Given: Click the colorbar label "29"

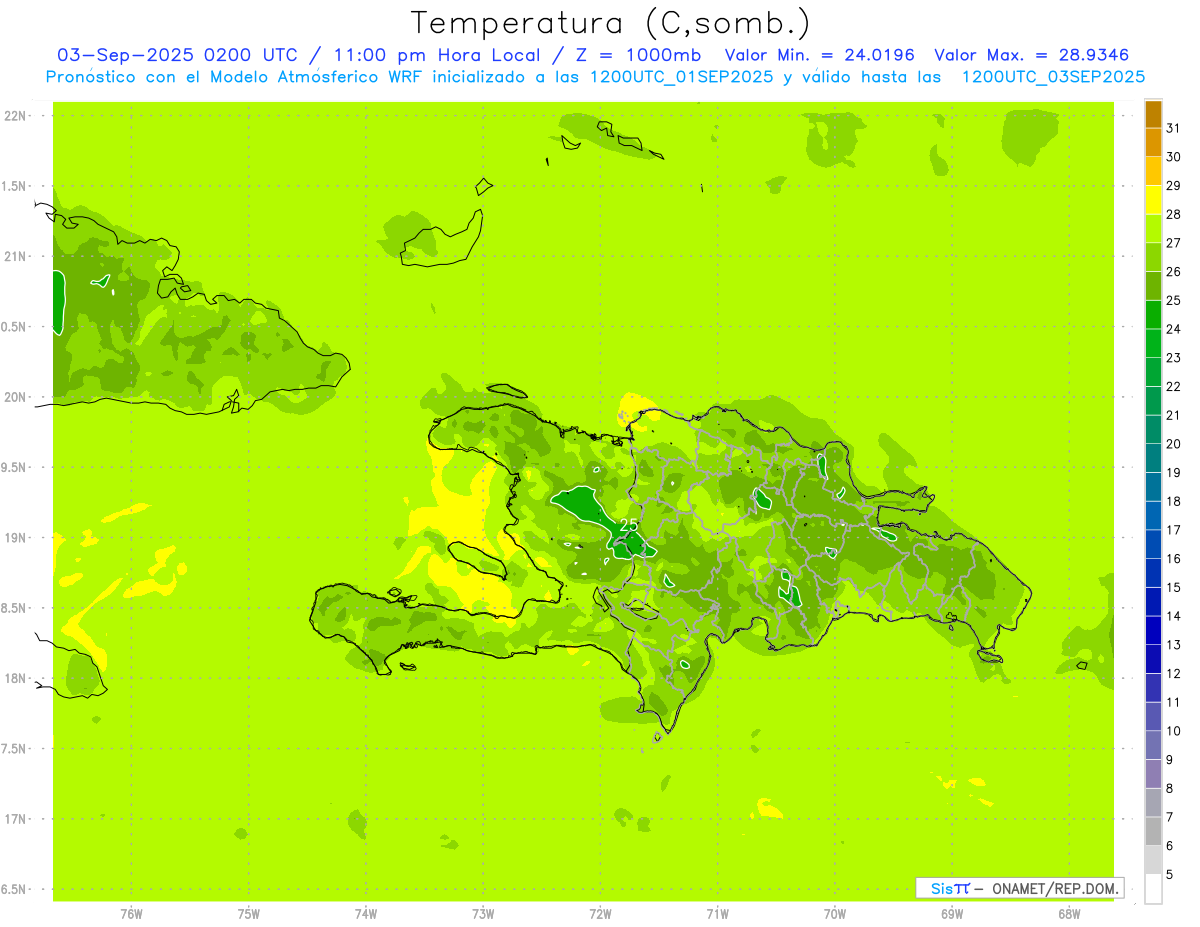Looking at the screenshot, I should (1174, 185).
